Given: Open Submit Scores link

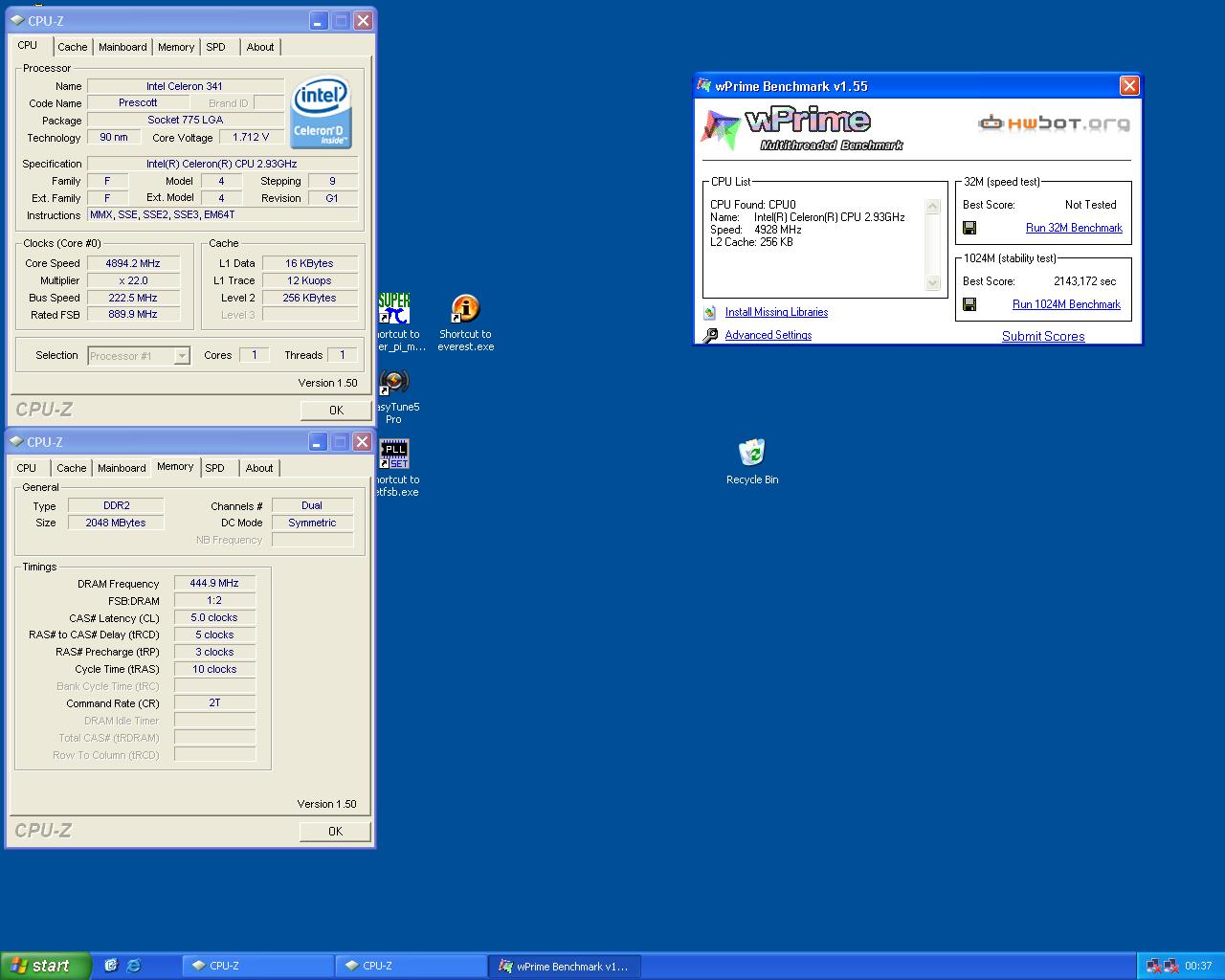Looking at the screenshot, I should 1043,336.
